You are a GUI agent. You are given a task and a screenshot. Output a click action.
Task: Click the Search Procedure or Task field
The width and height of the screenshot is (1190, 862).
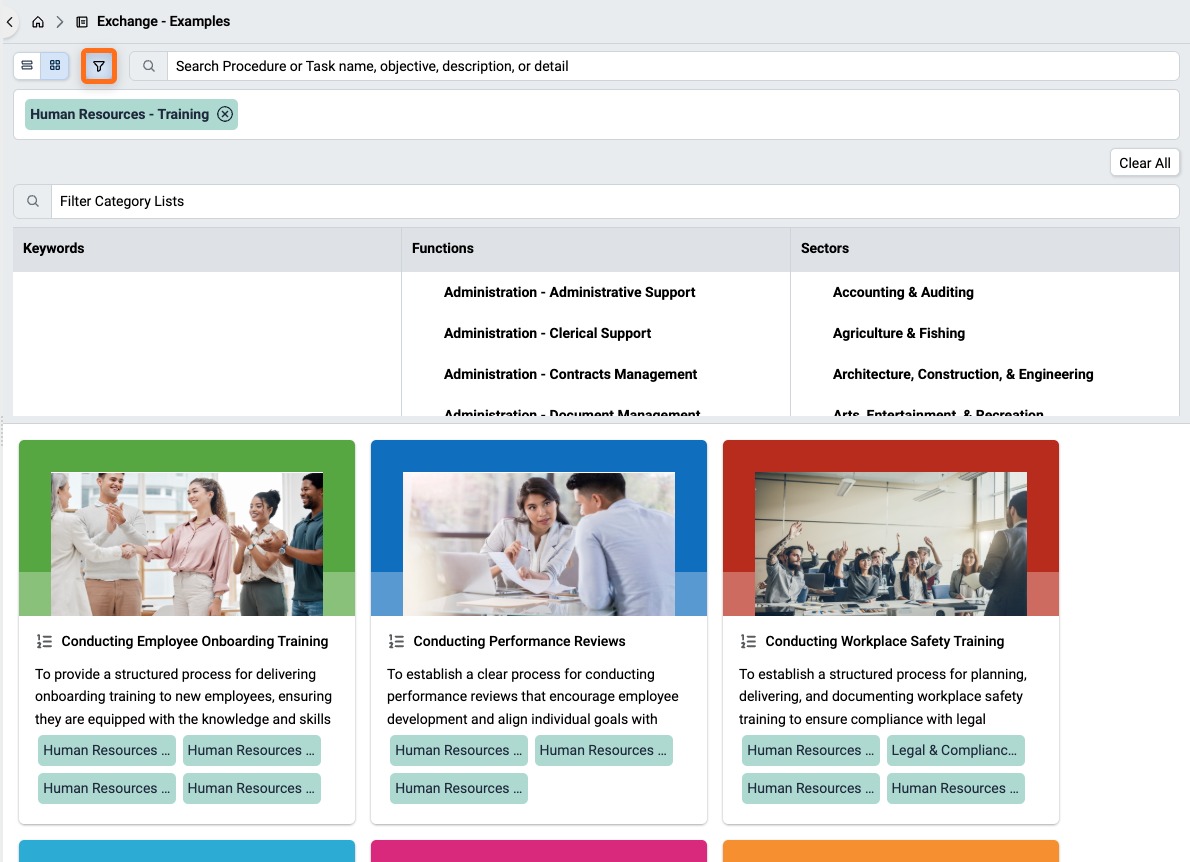(673, 66)
